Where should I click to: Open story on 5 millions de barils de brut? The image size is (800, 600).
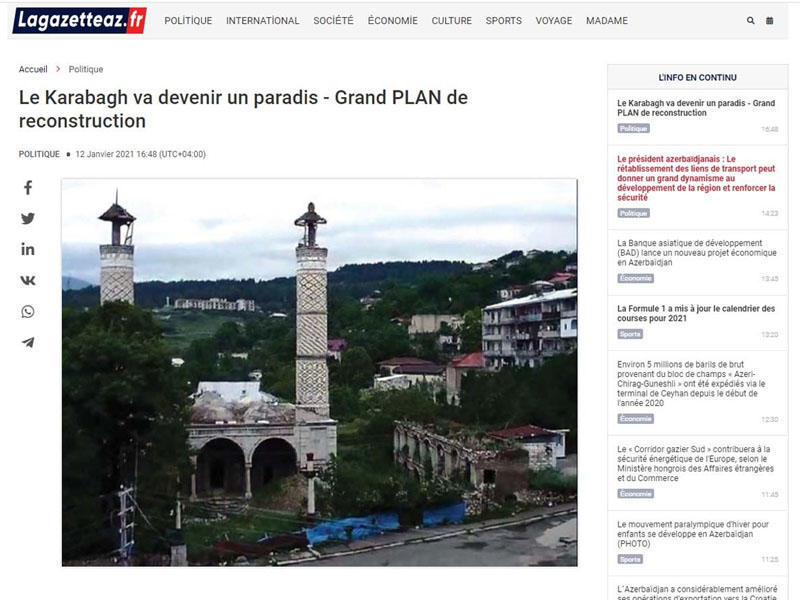pos(691,384)
